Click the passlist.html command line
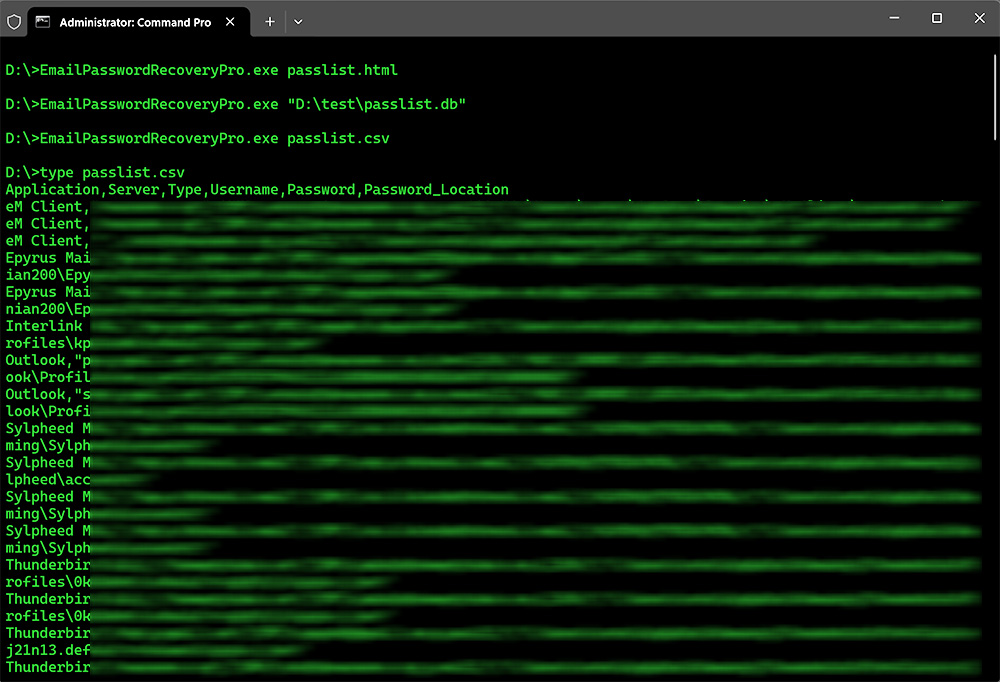This screenshot has height=682, width=1000. pos(201,70)
